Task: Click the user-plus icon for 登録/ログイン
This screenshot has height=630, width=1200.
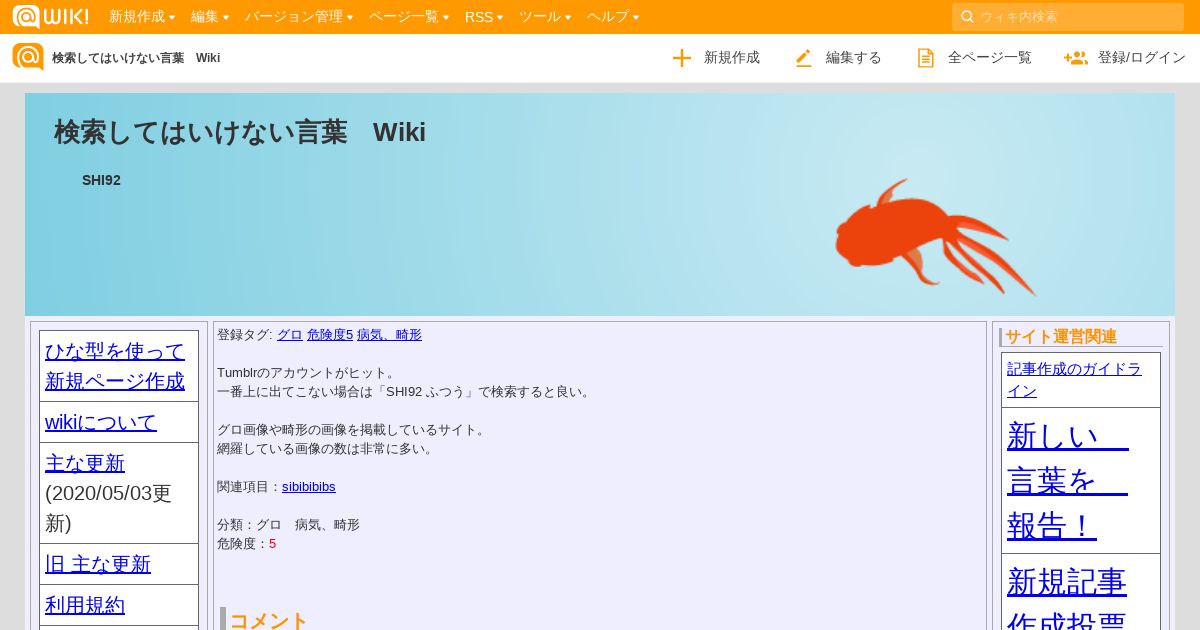Action: pyautogui.click(x=1076, y=58)
